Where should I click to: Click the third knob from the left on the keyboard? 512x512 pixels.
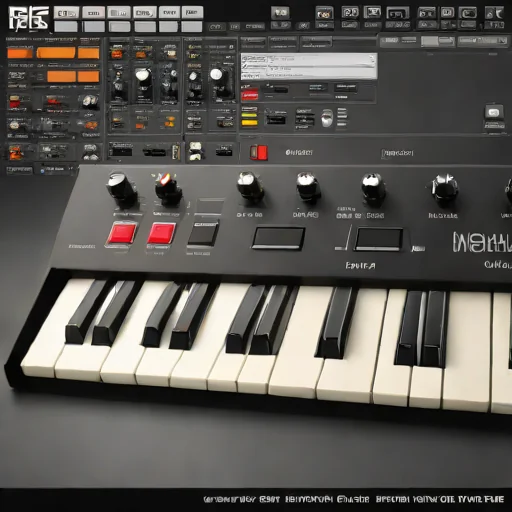[250, 186]
